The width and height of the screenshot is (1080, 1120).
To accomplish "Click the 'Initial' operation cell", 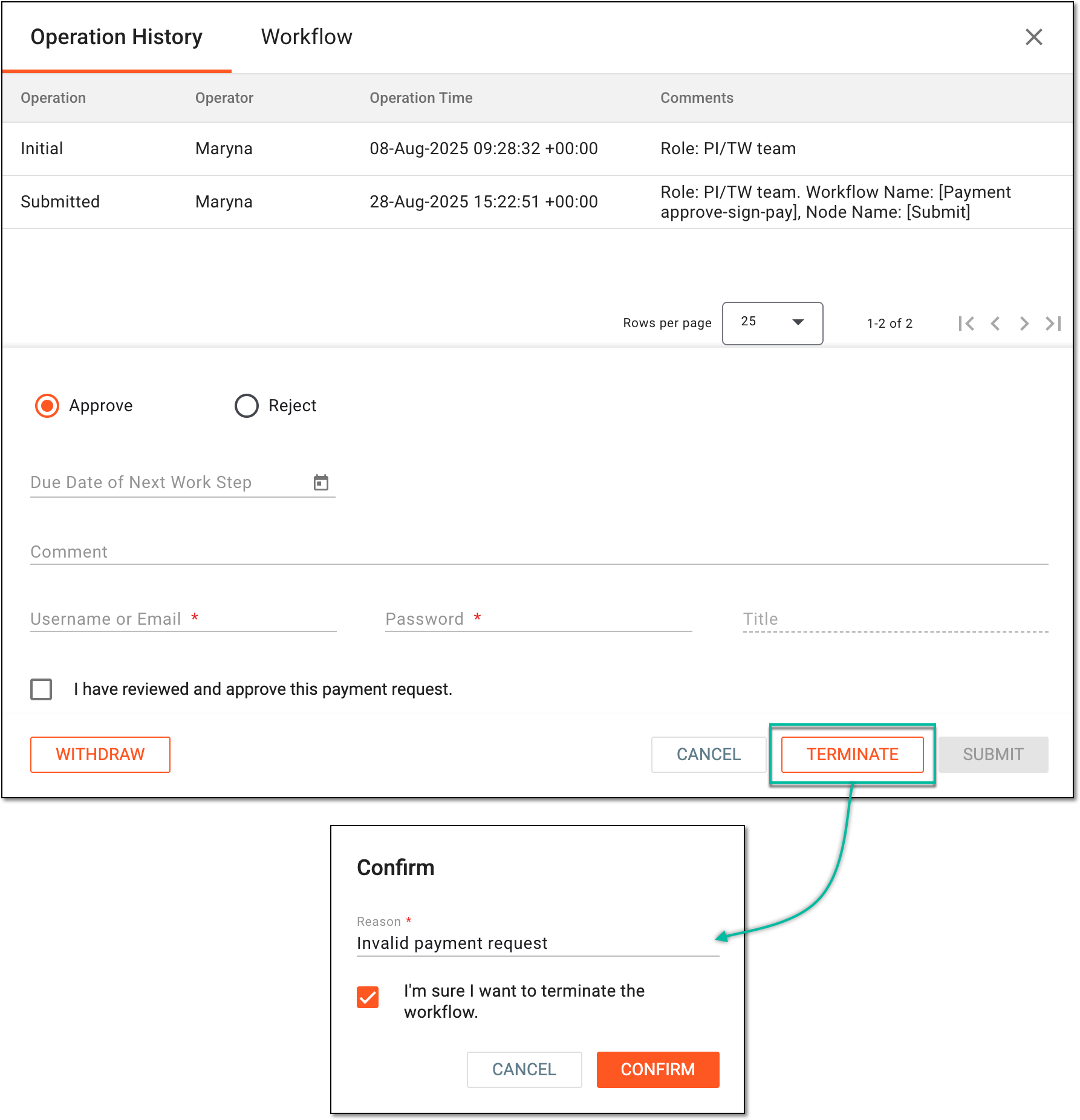I will (42, 149).
